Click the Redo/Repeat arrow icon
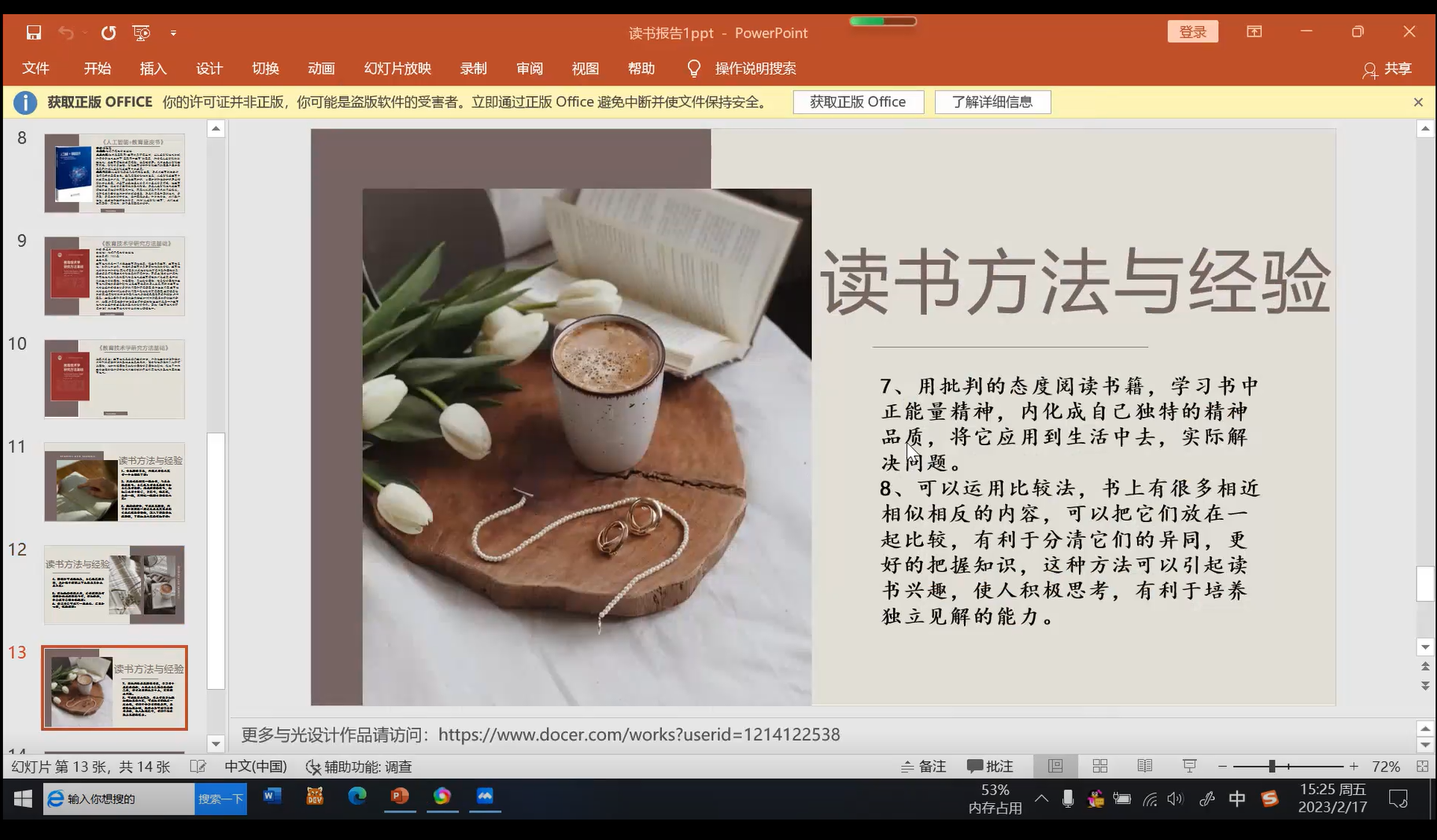 (109, 32)
